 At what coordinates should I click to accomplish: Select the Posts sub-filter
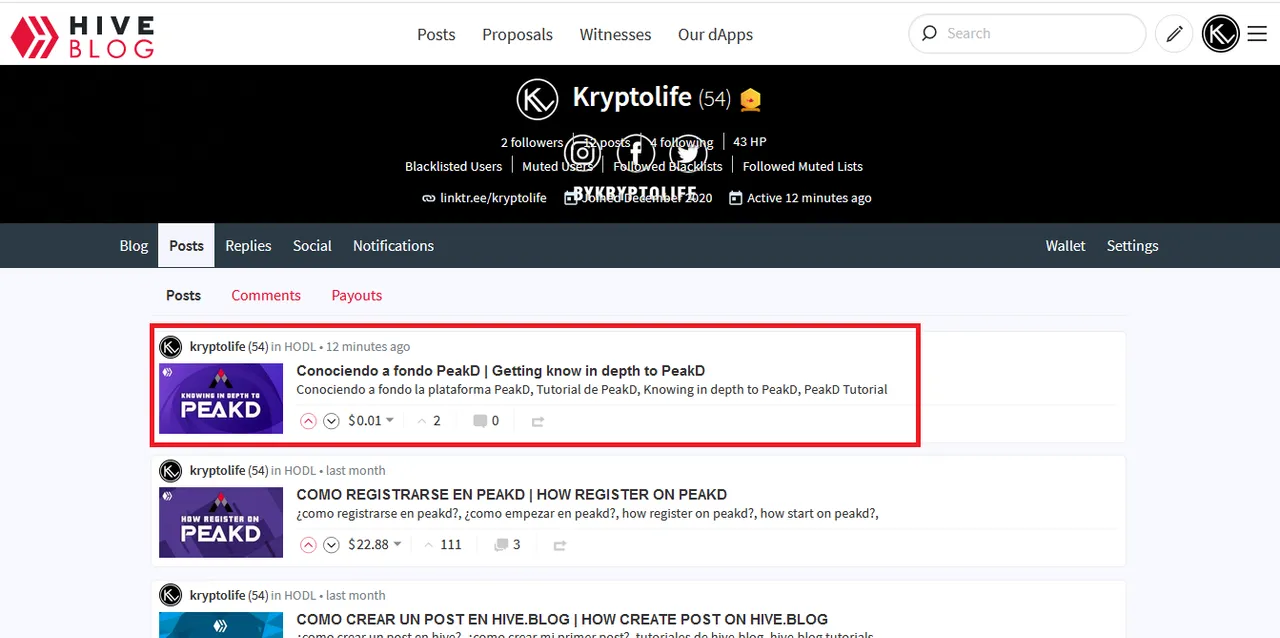183,295
